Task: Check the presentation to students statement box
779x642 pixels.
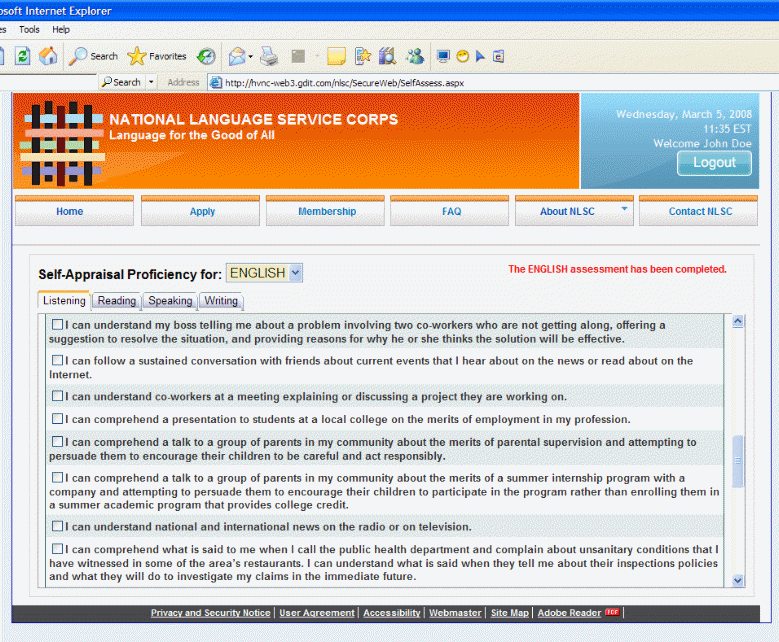Action: click(x=57, y=419)
